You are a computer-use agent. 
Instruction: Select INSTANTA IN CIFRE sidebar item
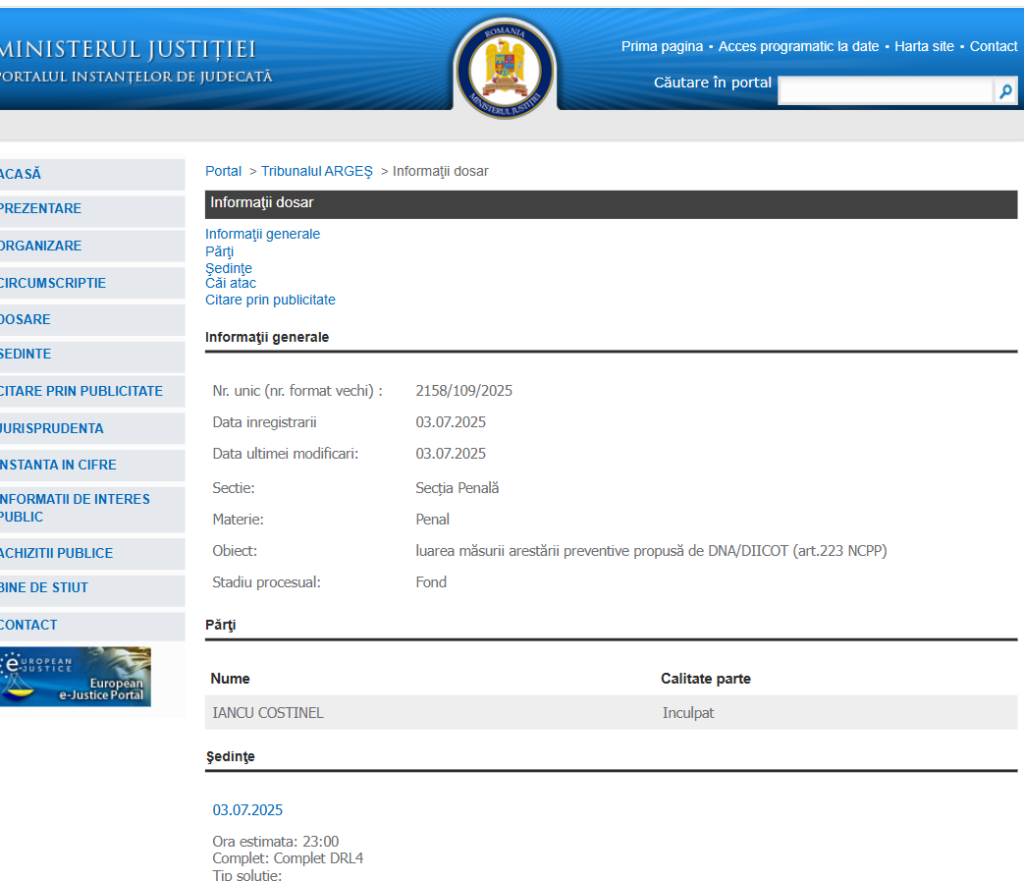(92, 465)
